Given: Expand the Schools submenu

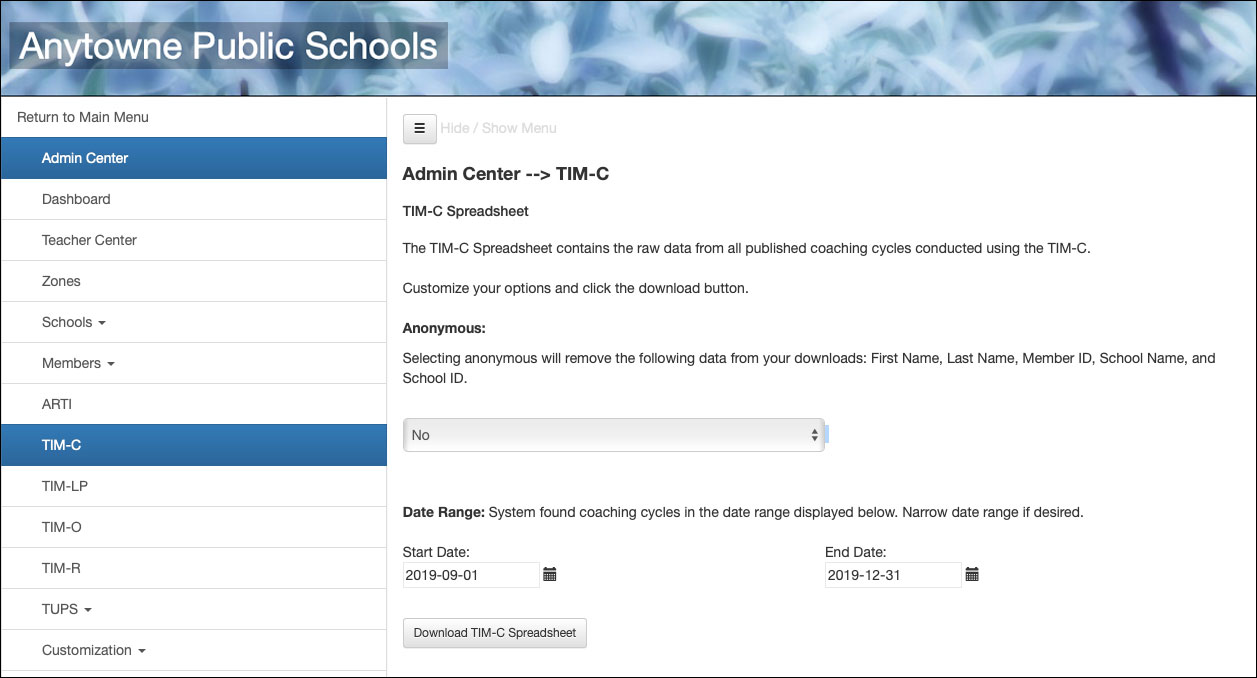Looking at the screenshot, I should (194, 322).
